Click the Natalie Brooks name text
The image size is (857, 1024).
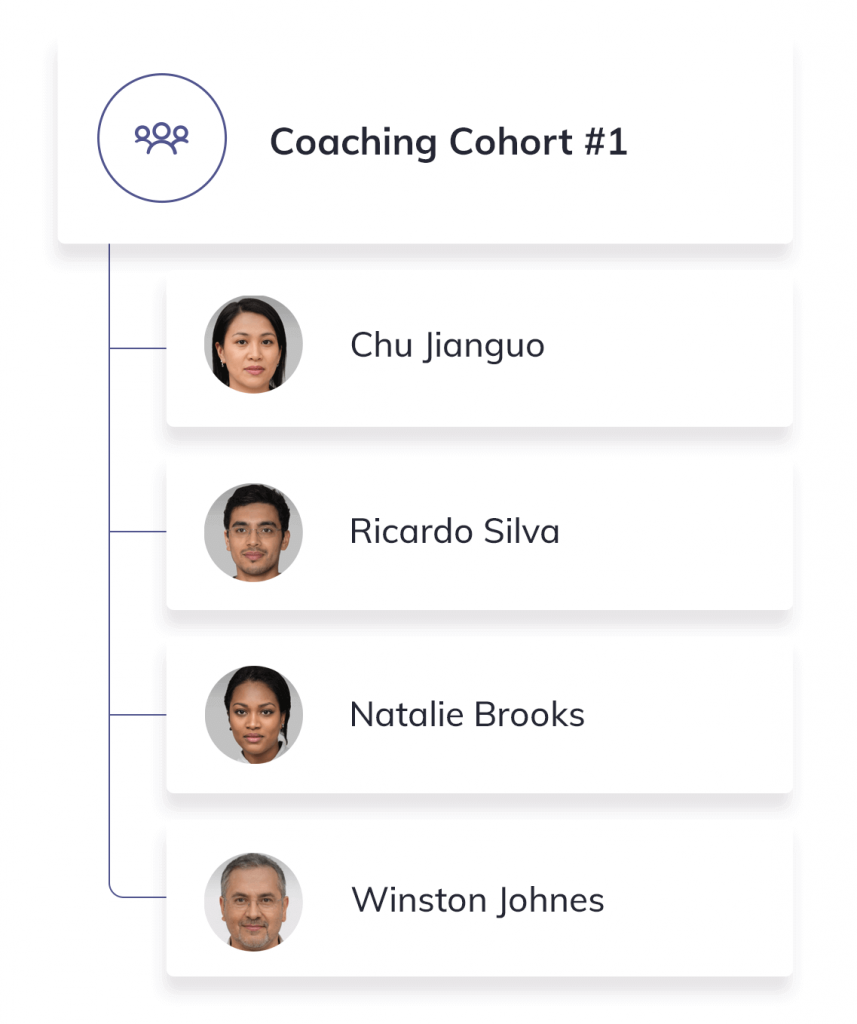[467, 715]
